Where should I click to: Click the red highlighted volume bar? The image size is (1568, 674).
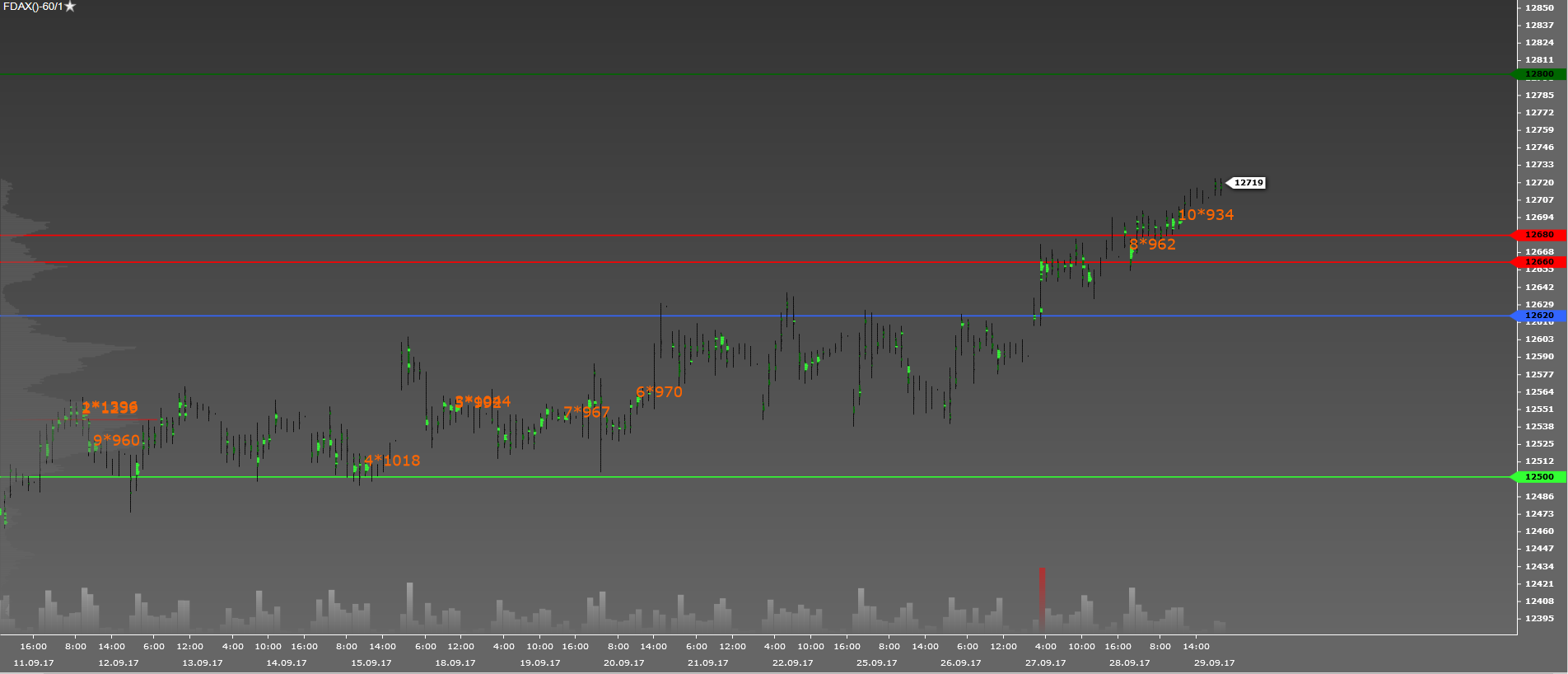pyautogui.click(x=1042, y=597)
